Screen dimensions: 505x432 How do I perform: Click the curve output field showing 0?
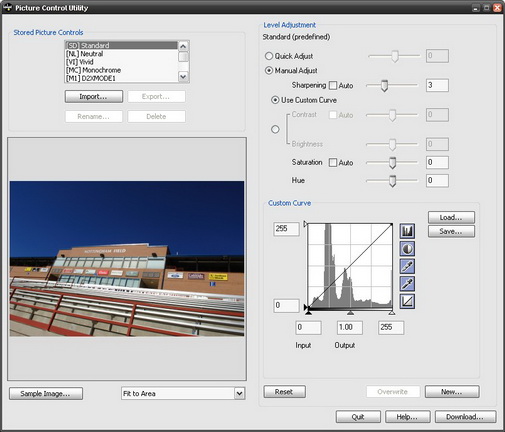pyautogui.click(x=286, y=305)
